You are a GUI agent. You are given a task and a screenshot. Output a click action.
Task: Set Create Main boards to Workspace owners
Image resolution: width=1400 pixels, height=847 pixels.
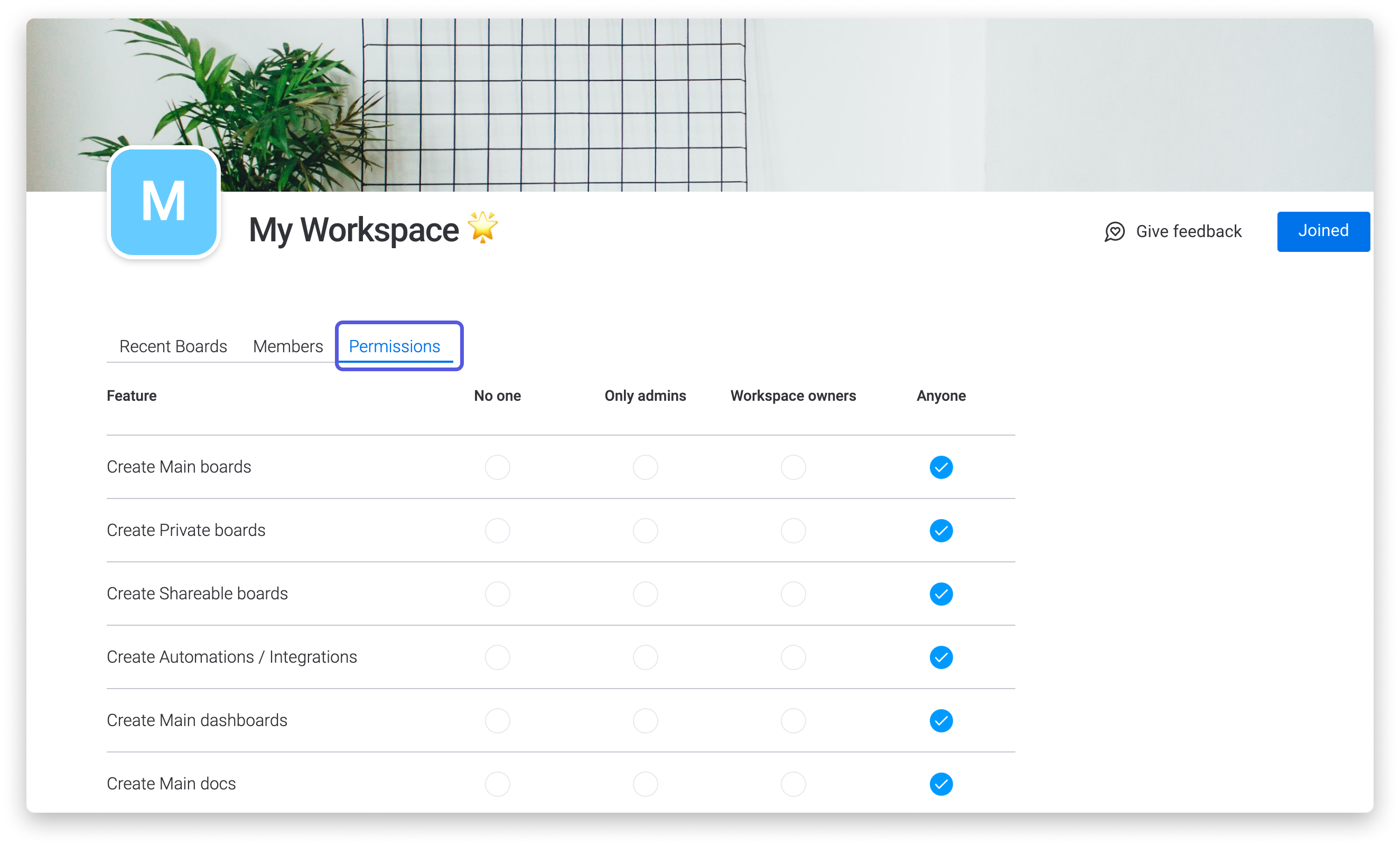tap(792, 467)
